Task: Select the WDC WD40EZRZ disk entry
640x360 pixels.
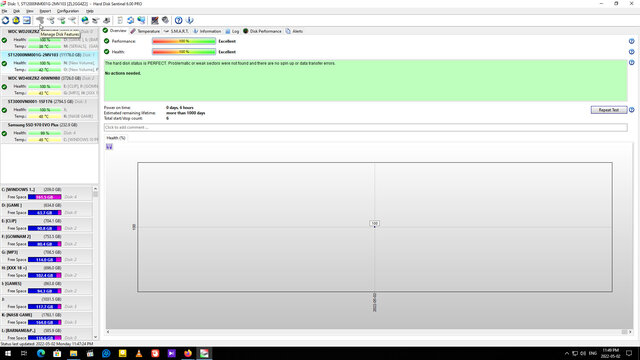Action: 49,86
